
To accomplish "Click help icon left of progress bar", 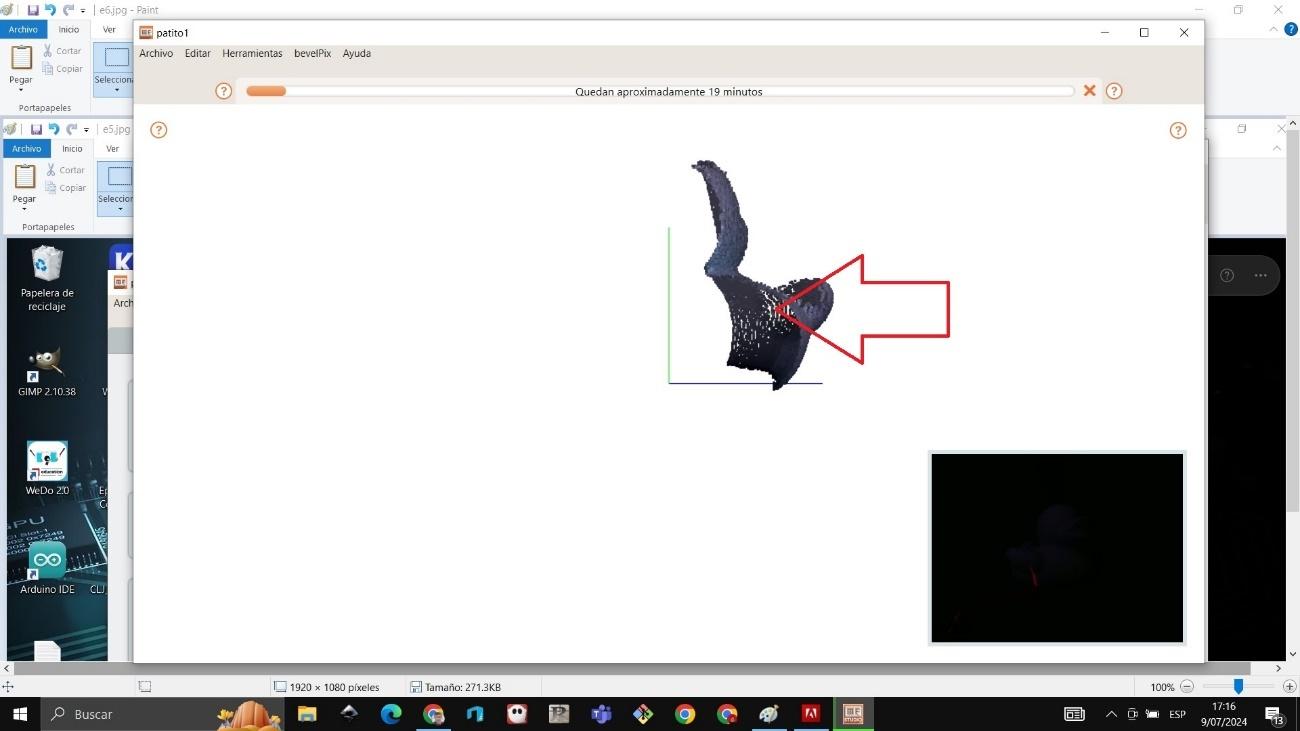I will [x=224, y=91].
